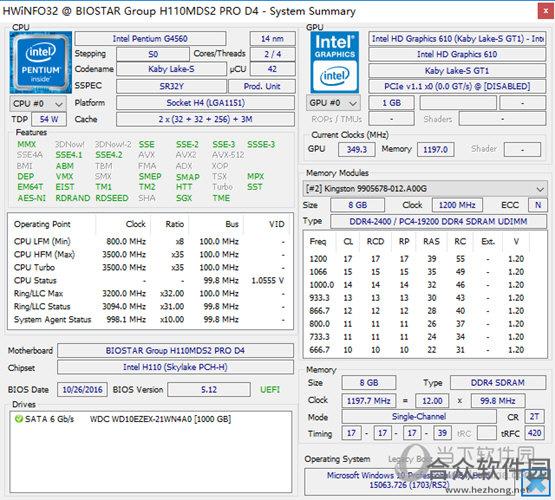Click the VMX feature label
This screenshot has width=555, height=500.
pos(64,176)
